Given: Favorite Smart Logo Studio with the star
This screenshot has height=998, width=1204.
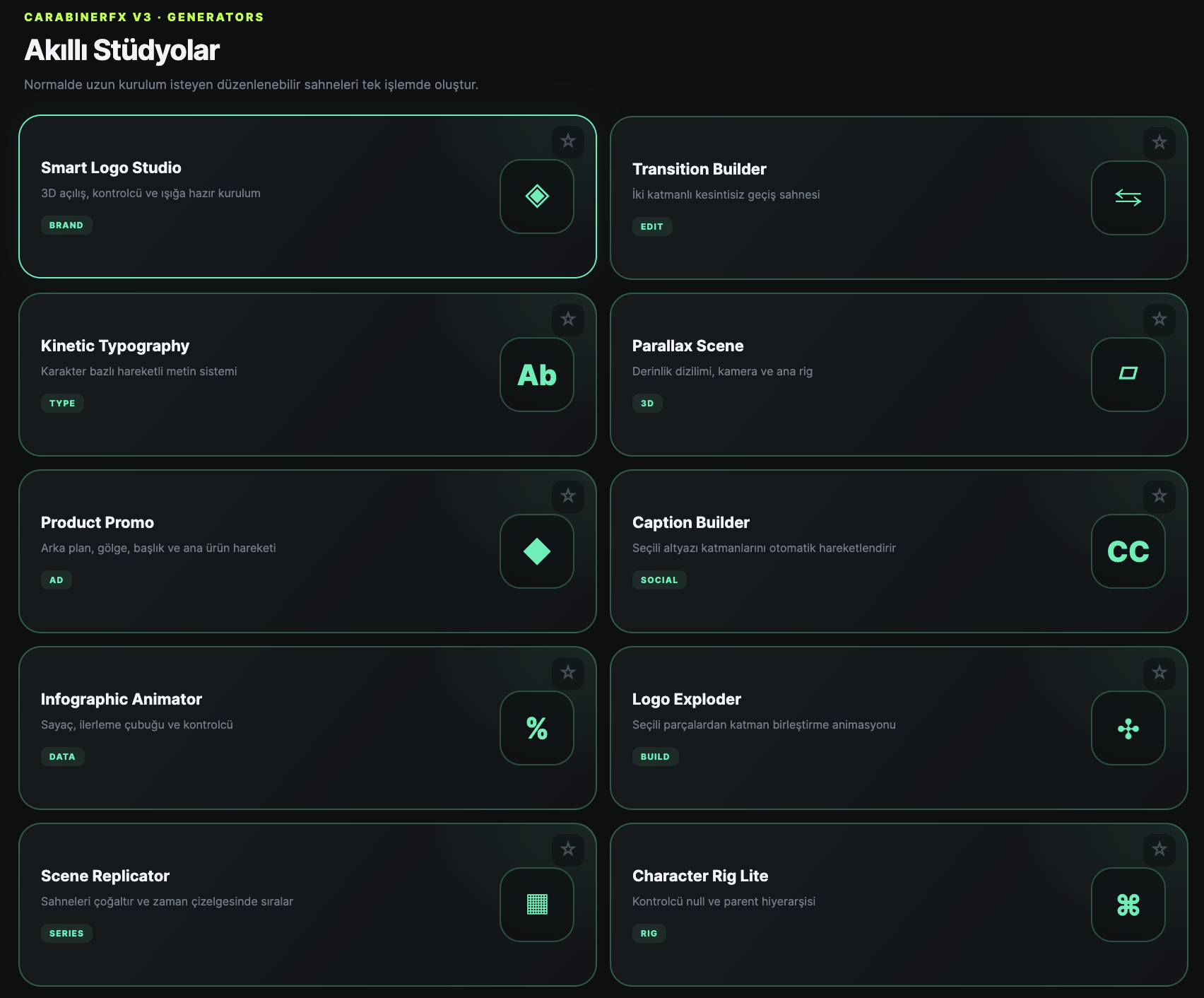Looking at the screenshot, I should click(568, 141).
